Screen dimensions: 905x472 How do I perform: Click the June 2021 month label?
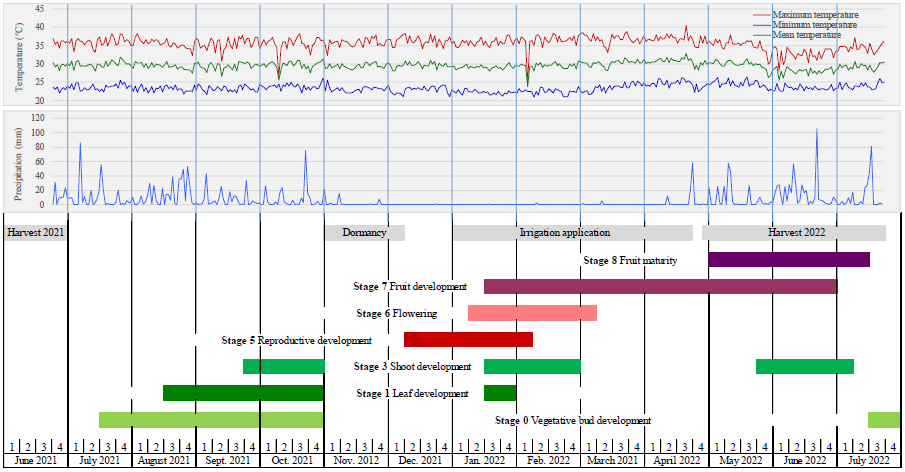point(35,461)
